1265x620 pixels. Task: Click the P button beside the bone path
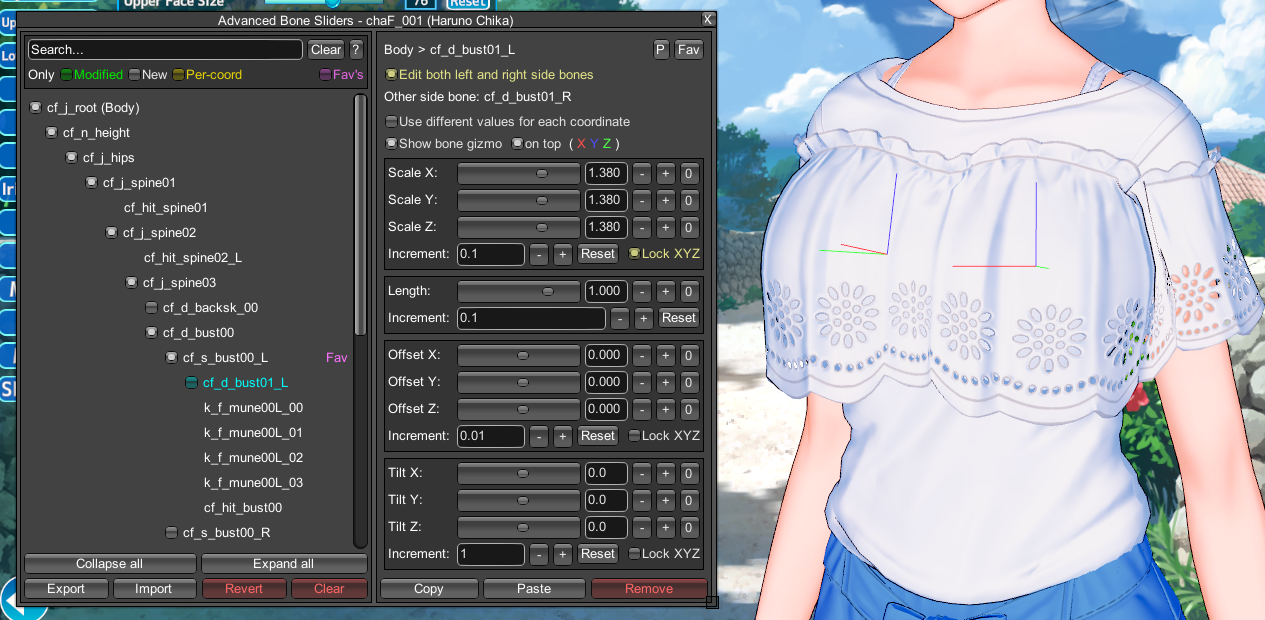[661, 49]
